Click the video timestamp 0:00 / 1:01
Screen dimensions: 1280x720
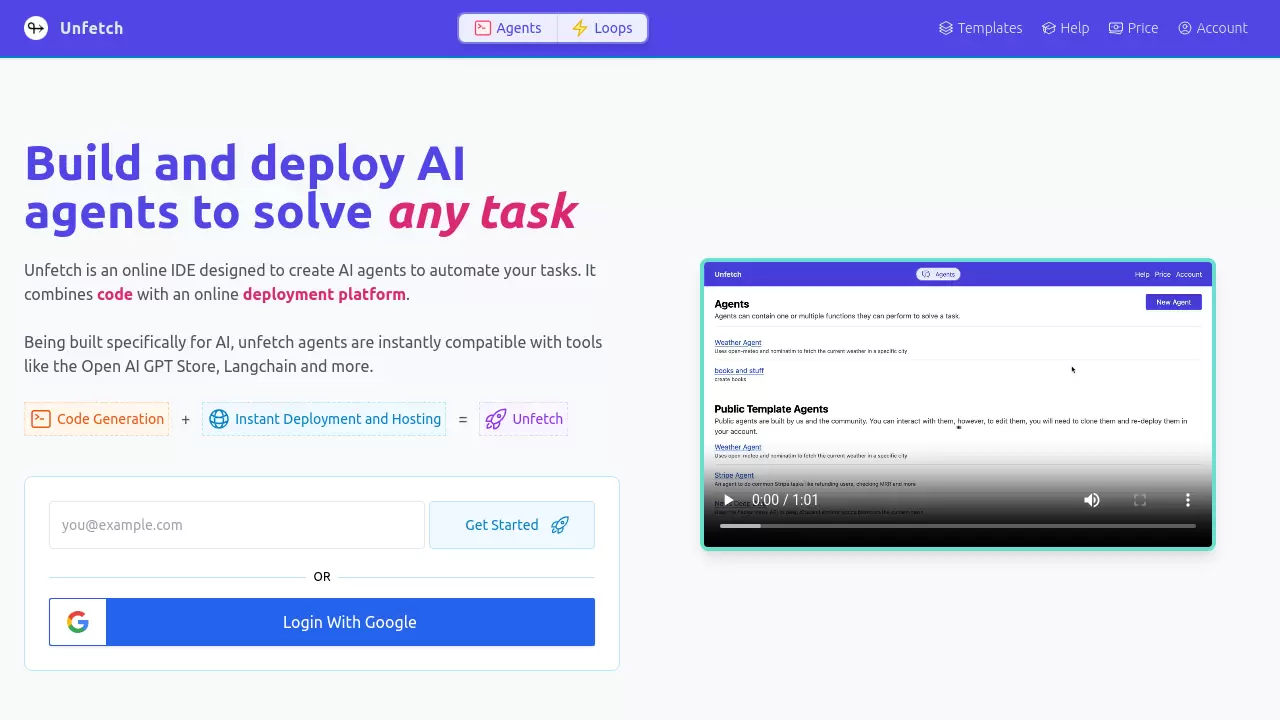tap(785, 500)
